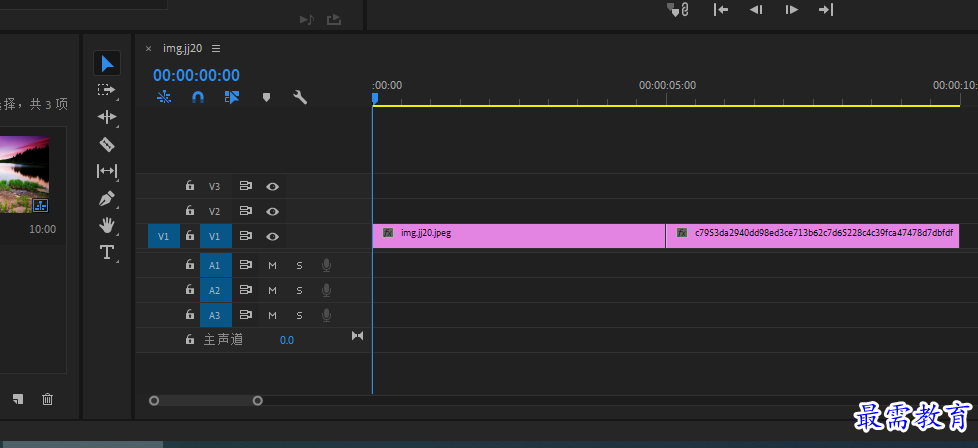Open timeline display settings wrench
Viewport: 978px width, 448px height.
(x=300, y=97)
